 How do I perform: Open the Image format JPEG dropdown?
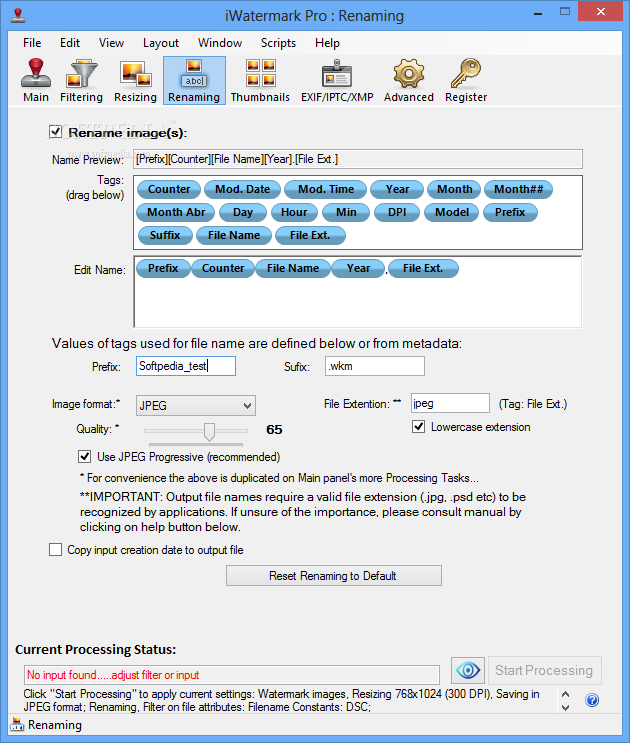pos(196,406)
